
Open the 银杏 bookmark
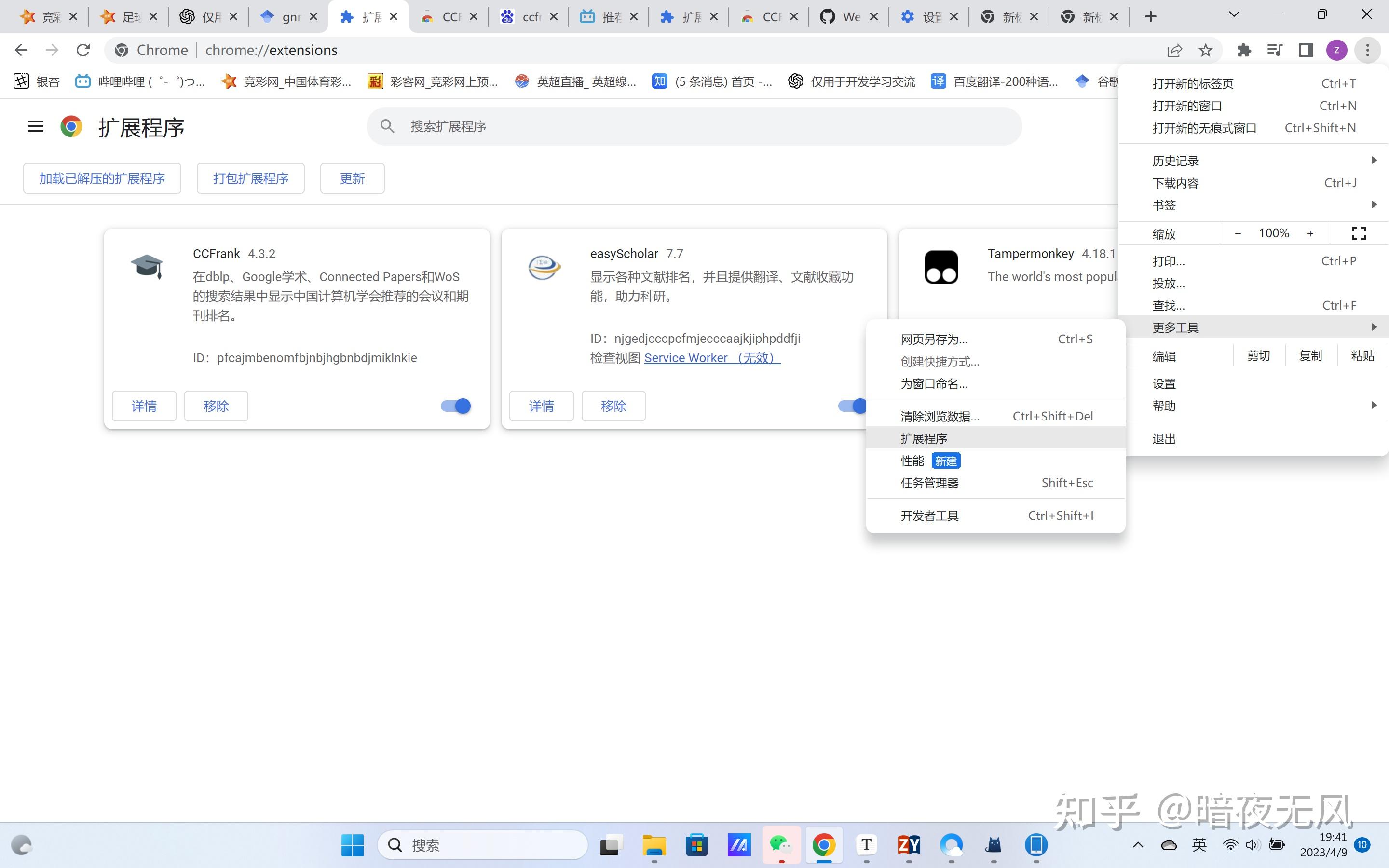pos(37,81)
